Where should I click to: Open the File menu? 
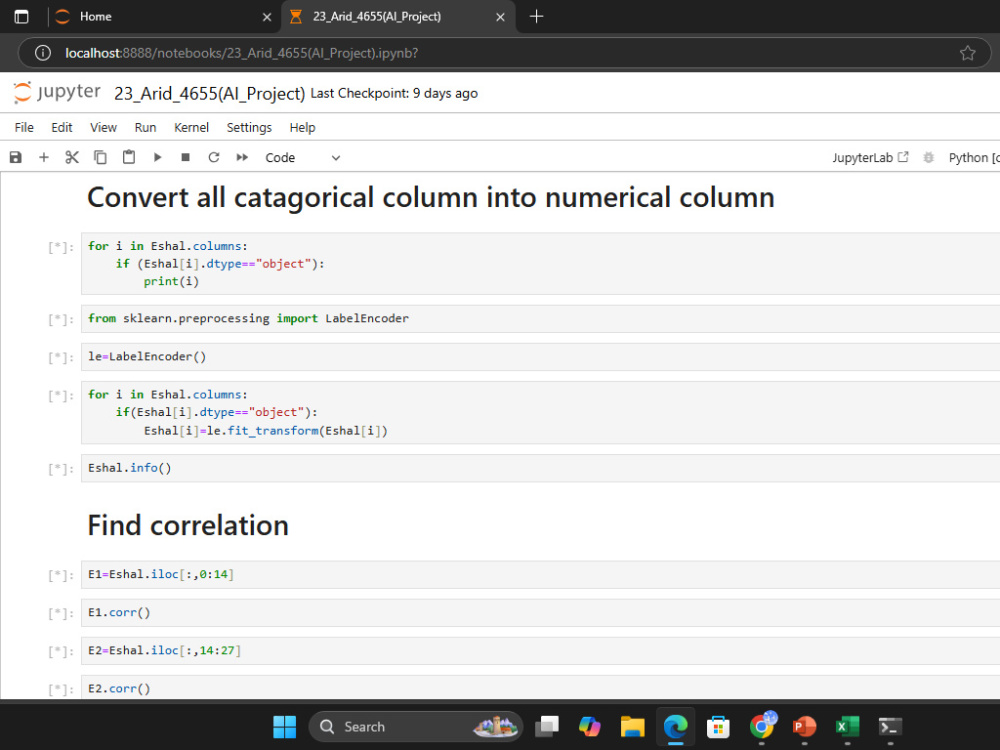pos(24,128)
